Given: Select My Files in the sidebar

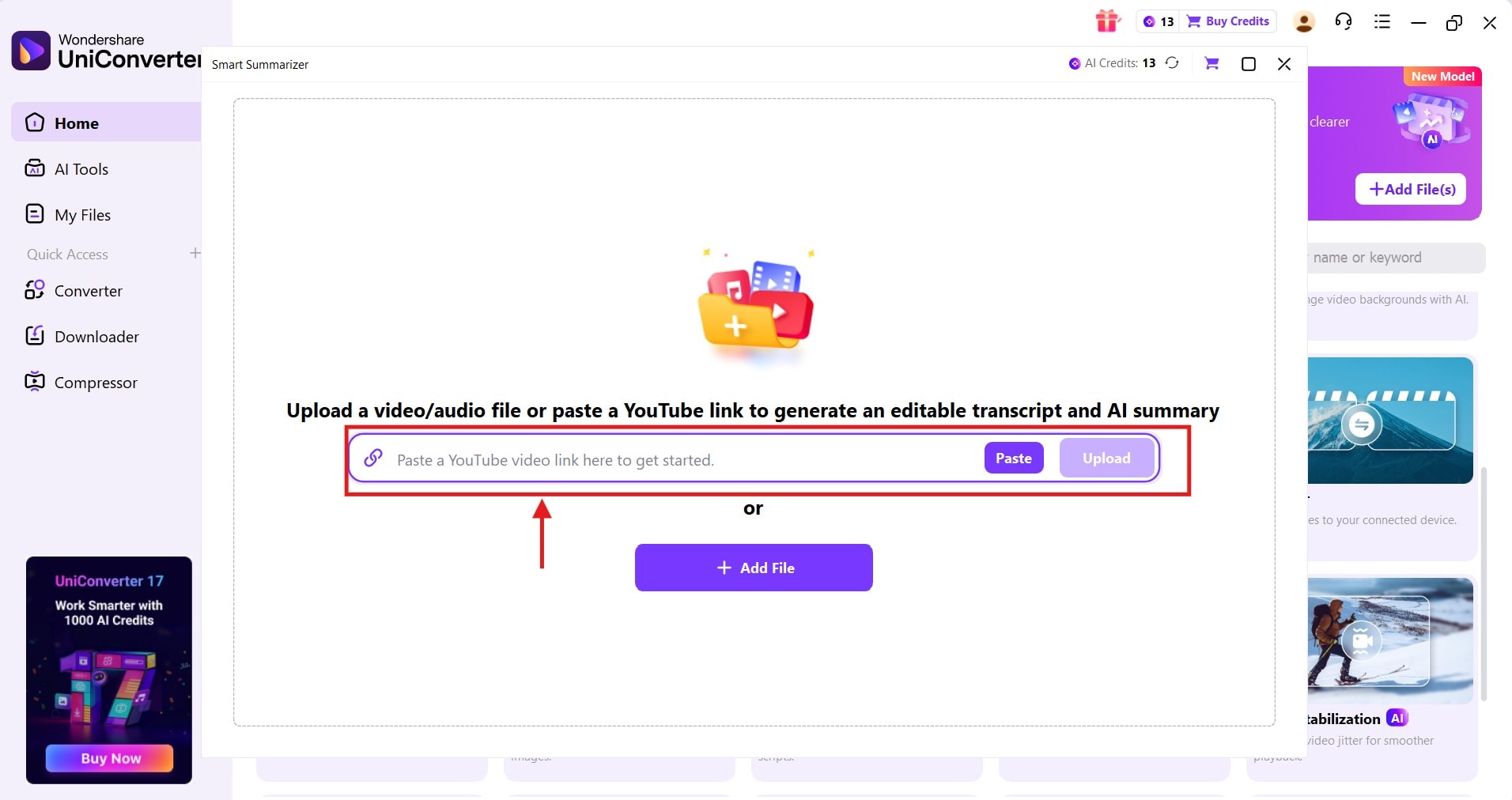Looking at the screenshot, I should point(82,214).
